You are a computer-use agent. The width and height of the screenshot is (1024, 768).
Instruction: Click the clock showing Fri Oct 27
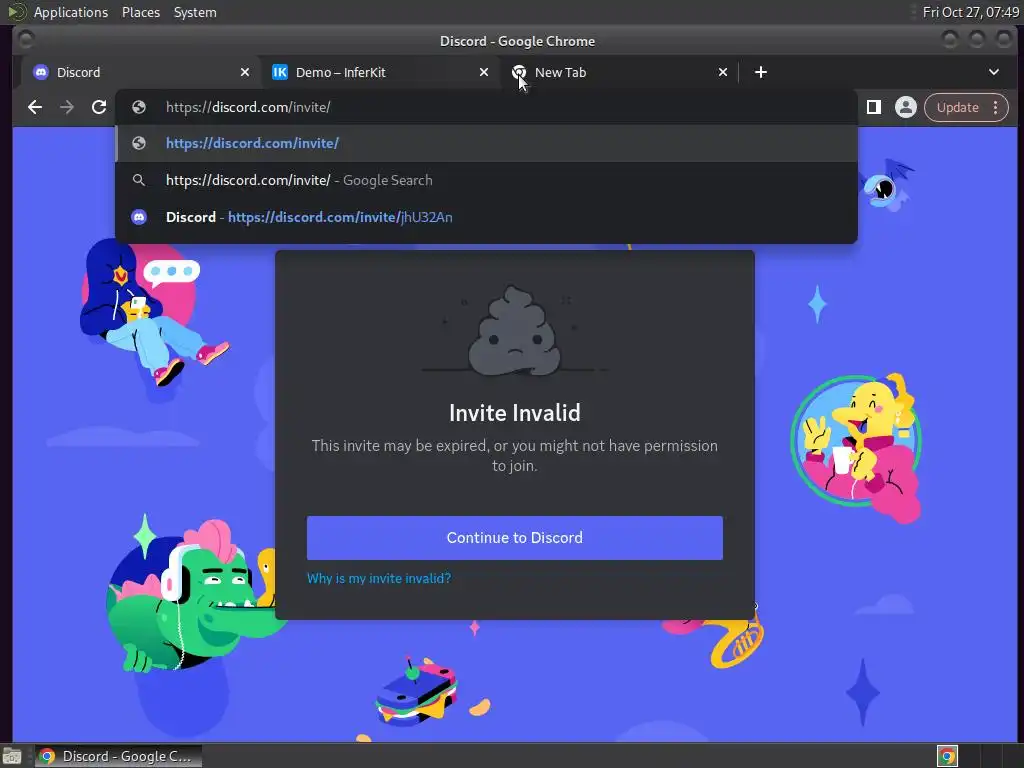970,12
